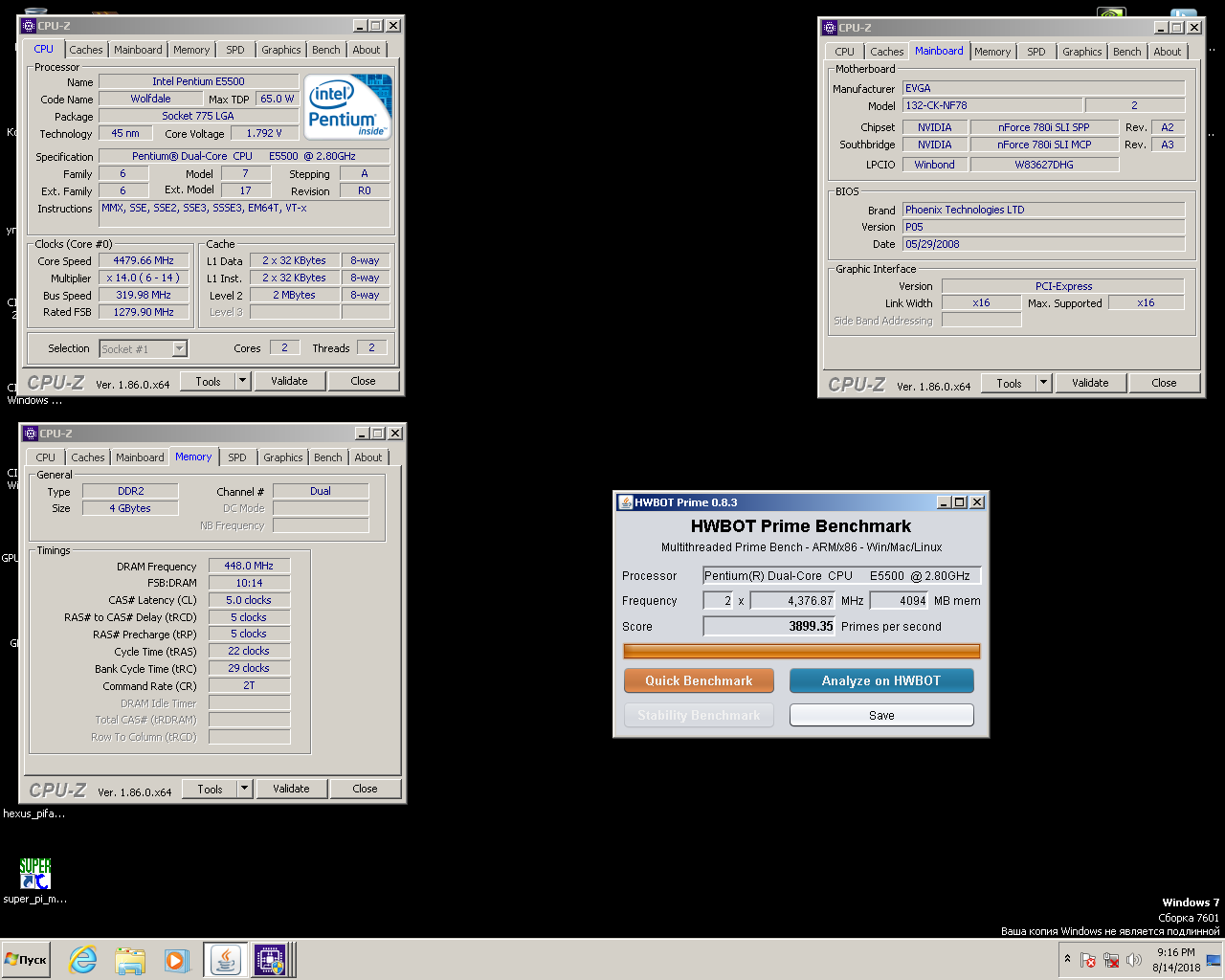
Task: Click the Manufacturer value EVGA
Action: coord(1044,88)
